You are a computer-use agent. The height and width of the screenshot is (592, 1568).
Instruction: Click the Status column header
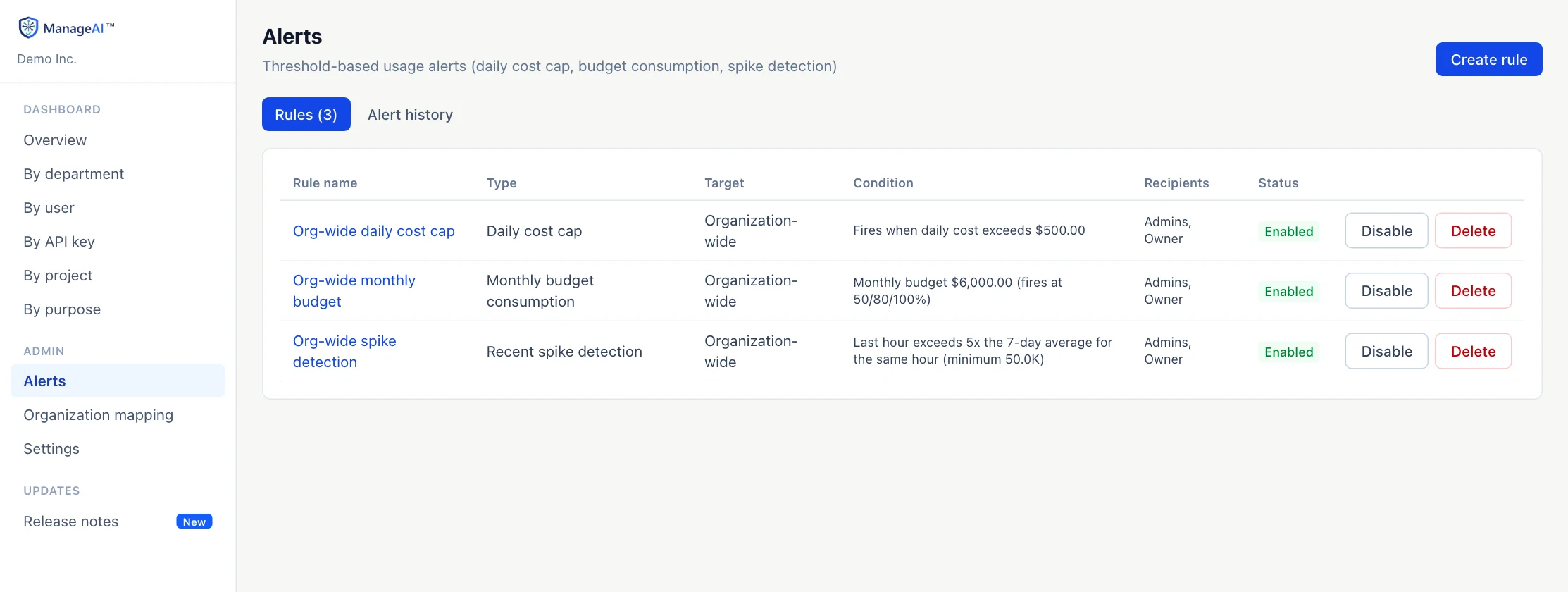click(x=1278, y=183)
